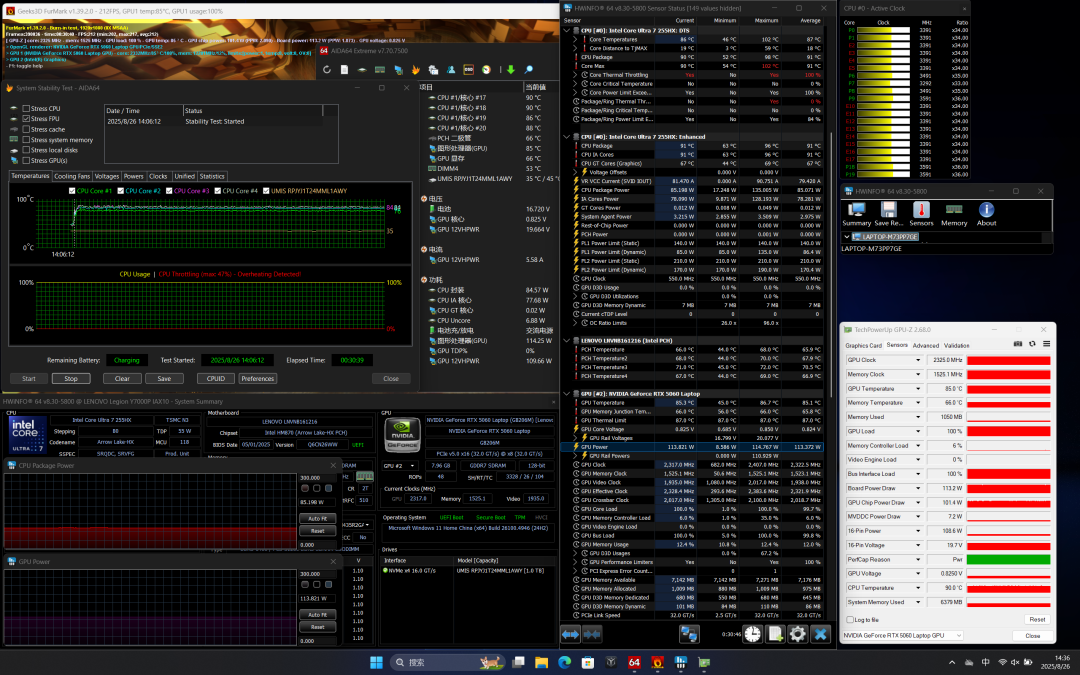Screen dimensions: 1080x675
Task: Enable the Stress CPU checkbox
Action: (x=26, y=108)
